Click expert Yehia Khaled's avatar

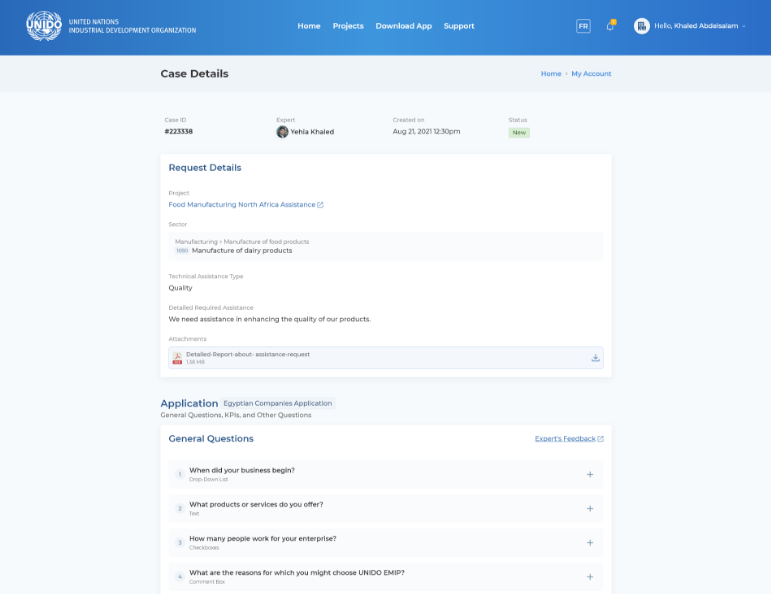[x=282, y=132]
